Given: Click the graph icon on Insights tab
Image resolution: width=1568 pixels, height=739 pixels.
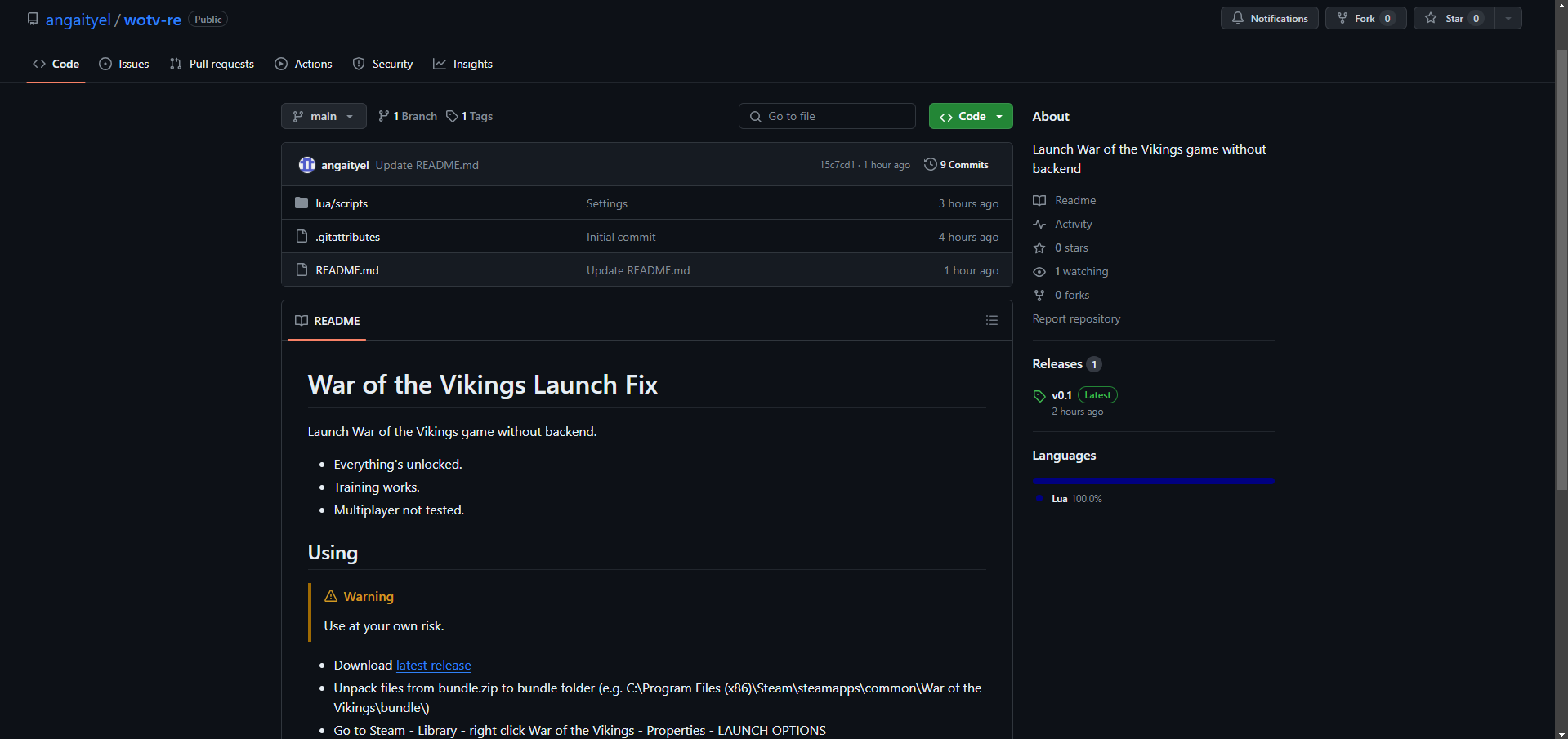Looking at the screenshot, I should pos(440,64).
